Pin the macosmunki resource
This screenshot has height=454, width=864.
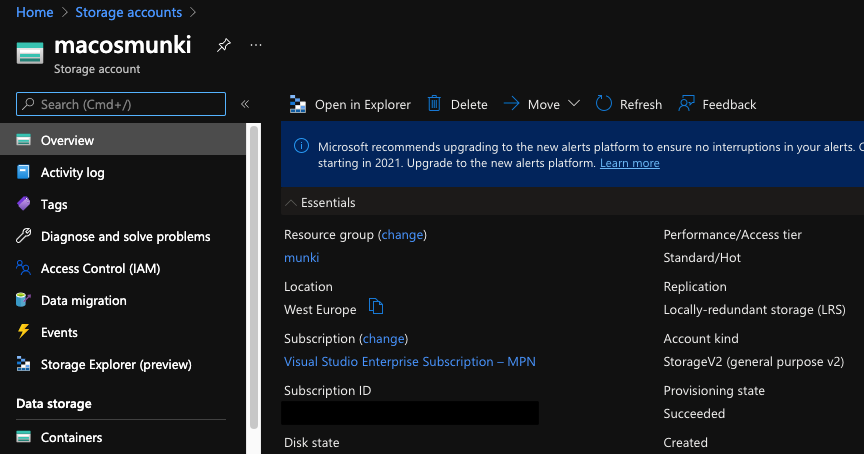click(224, 45)
